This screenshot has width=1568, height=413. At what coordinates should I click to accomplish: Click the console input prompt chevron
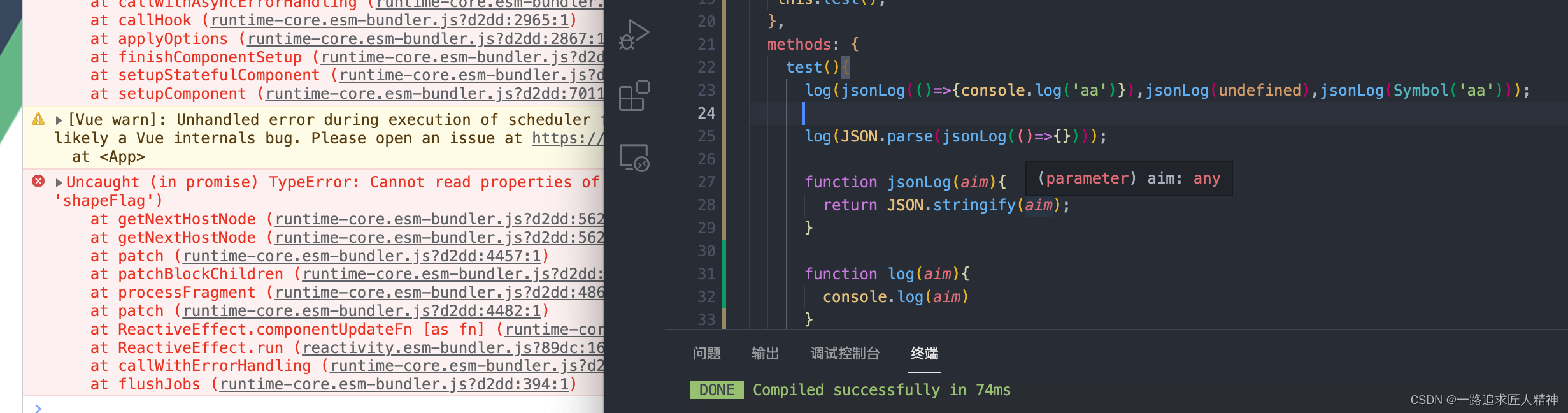point(38,407)
